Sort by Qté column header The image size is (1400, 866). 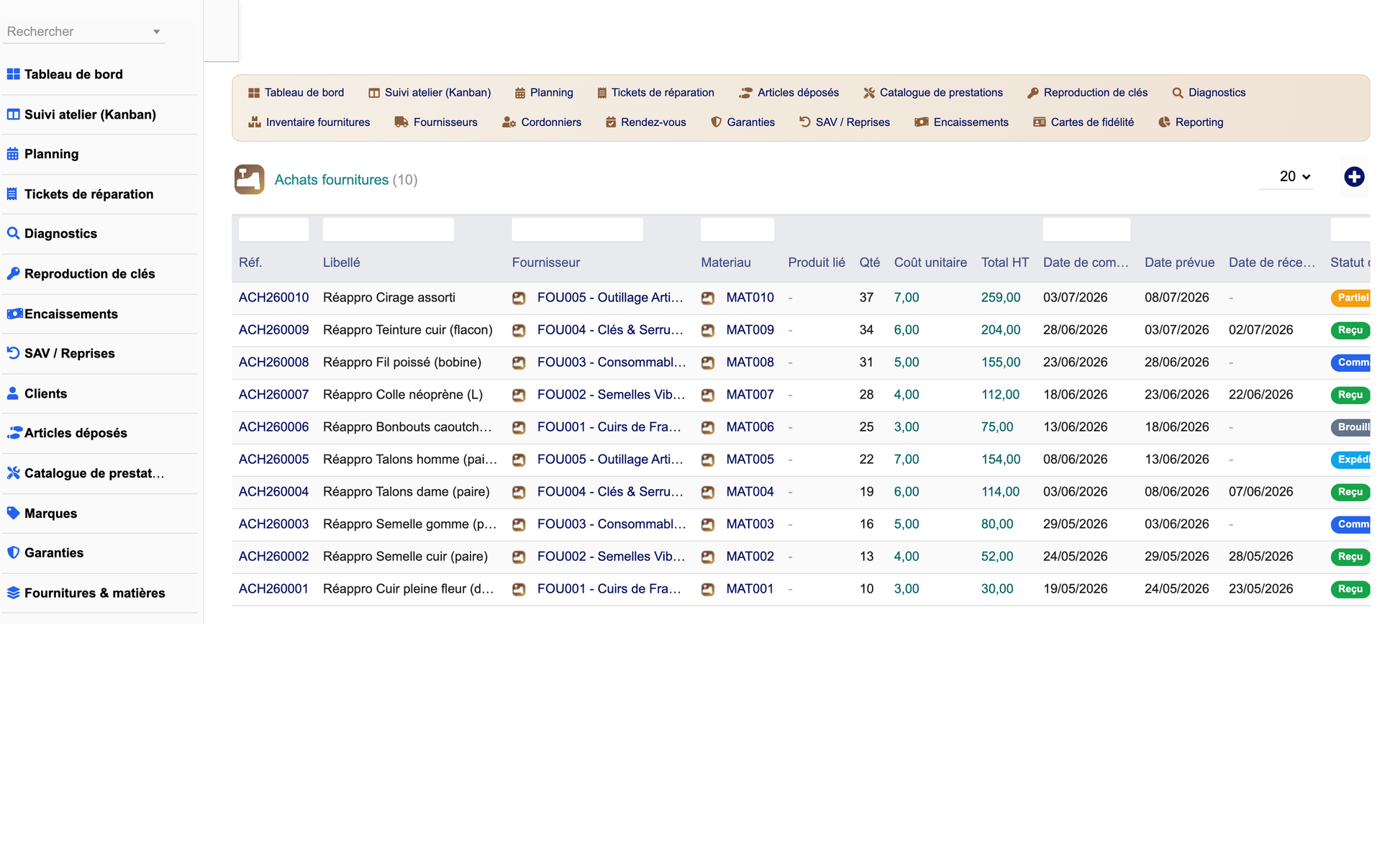coord(869,263)
